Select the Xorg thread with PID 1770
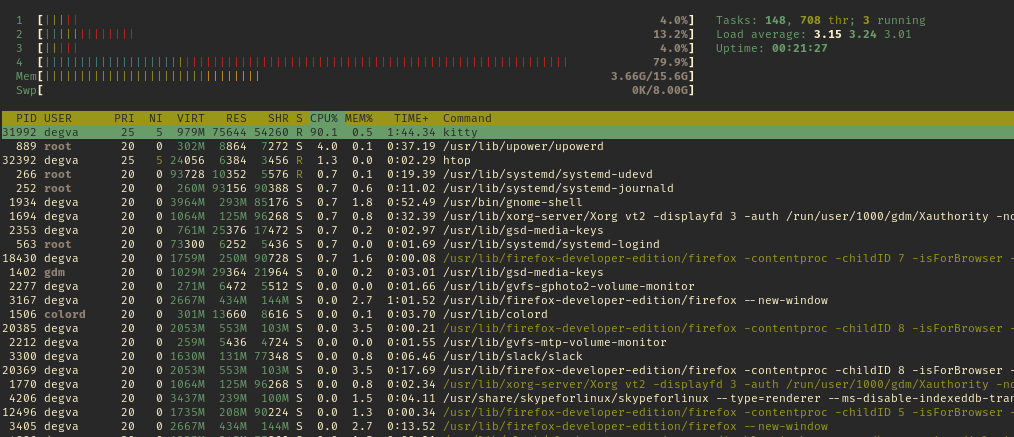This screenshot has width=1014, height=437. pyautogui.click(x=507, y=385)
